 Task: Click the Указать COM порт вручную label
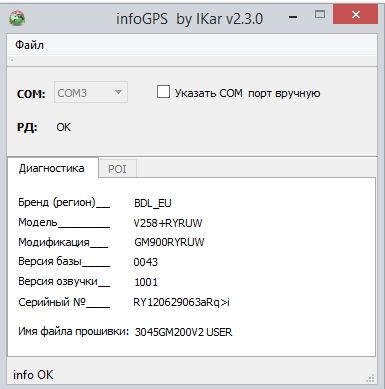(247, 93)
